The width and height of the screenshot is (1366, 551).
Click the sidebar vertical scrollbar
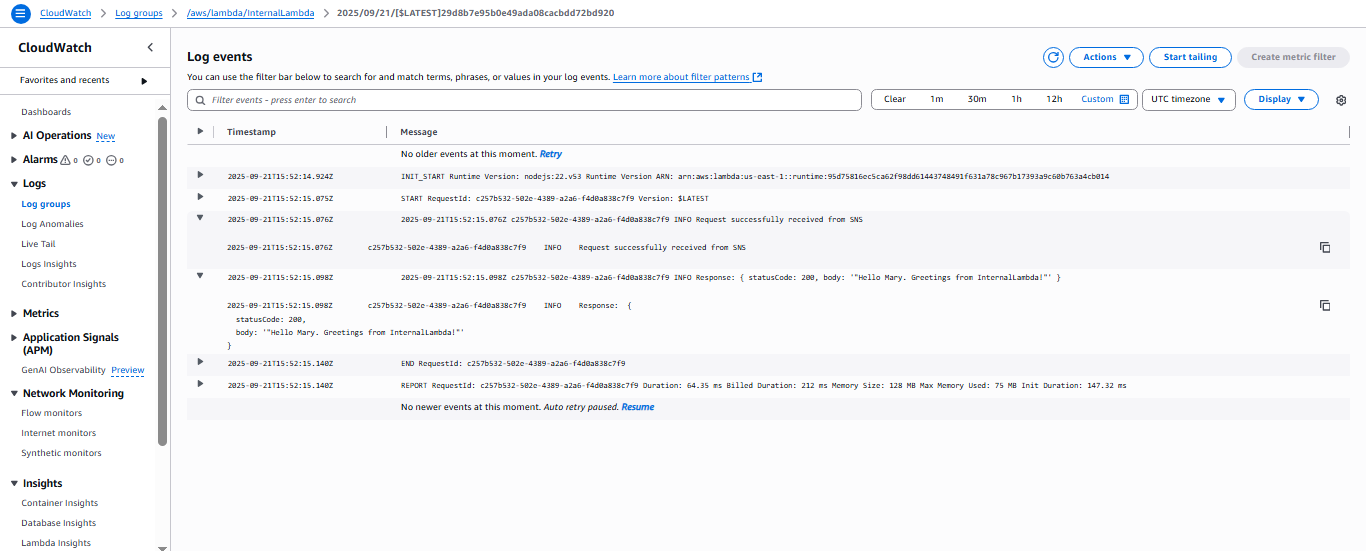click(163, 280)
